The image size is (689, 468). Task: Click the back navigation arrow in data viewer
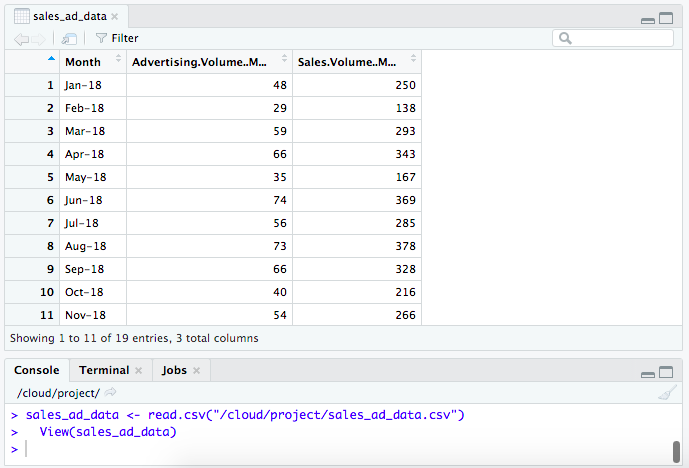point(21,38)
